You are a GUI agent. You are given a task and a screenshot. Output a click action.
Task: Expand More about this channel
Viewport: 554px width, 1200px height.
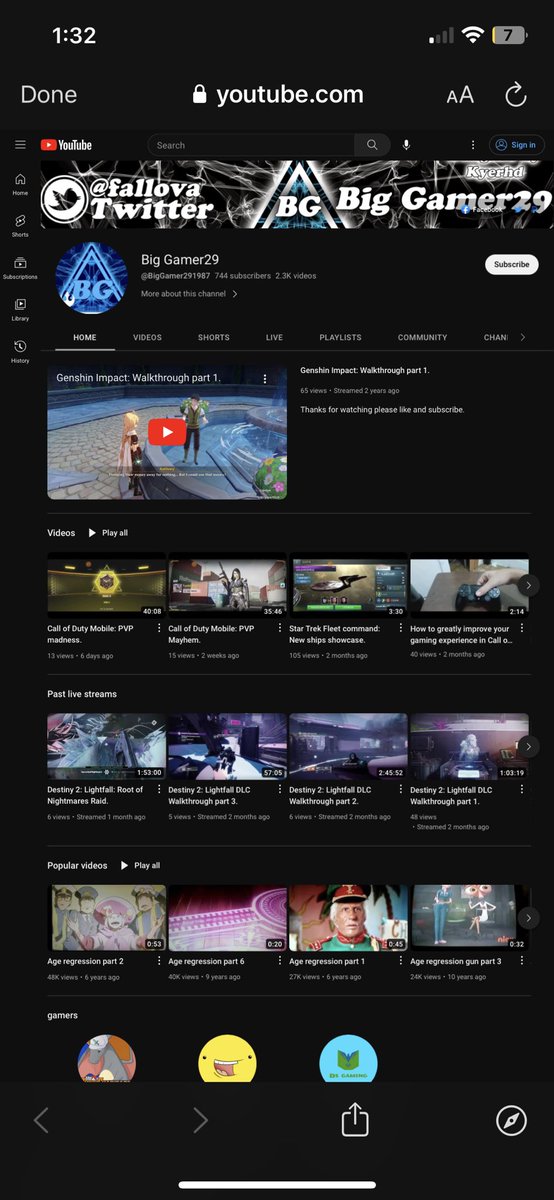coord(190,294)
